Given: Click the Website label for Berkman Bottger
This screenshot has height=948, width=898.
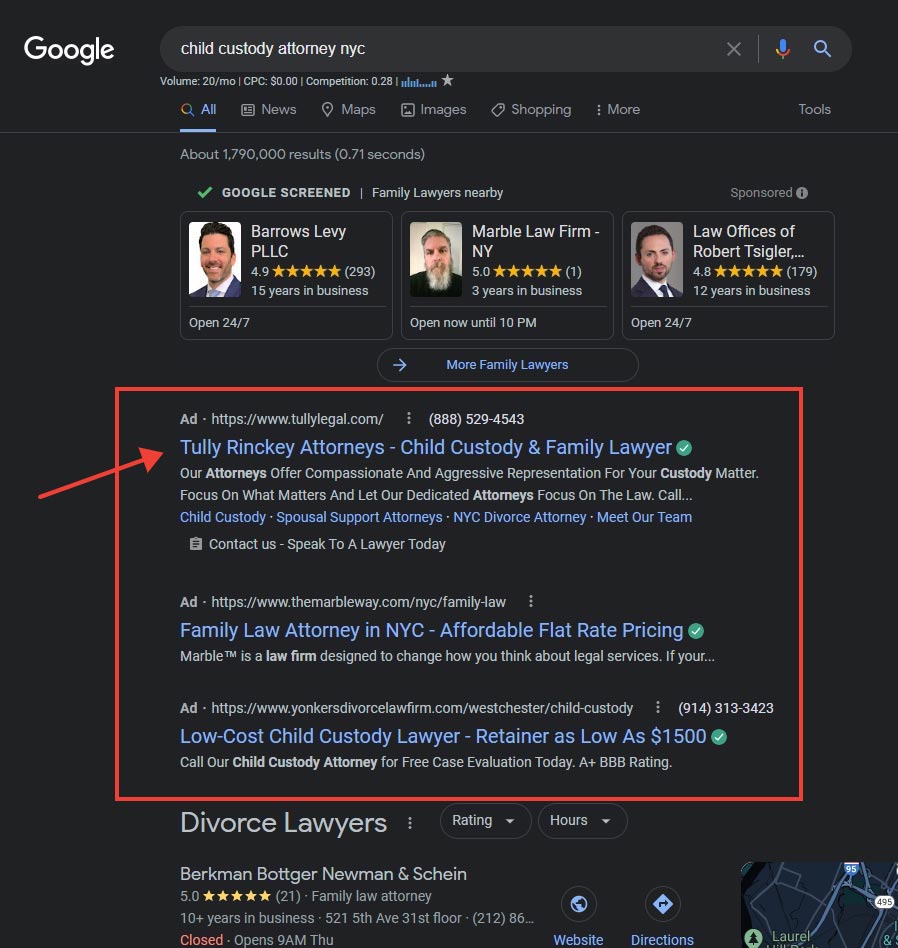Looking at the screenshot, I should pos(578,940).
